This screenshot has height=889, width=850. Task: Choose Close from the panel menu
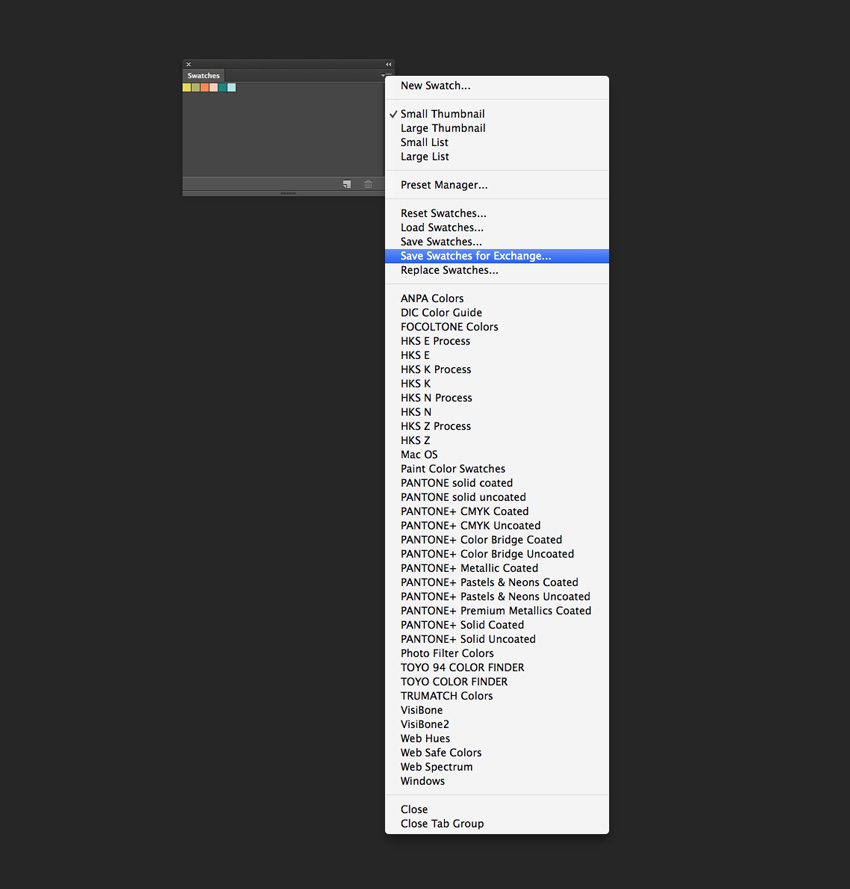click(x=497, y=809)
